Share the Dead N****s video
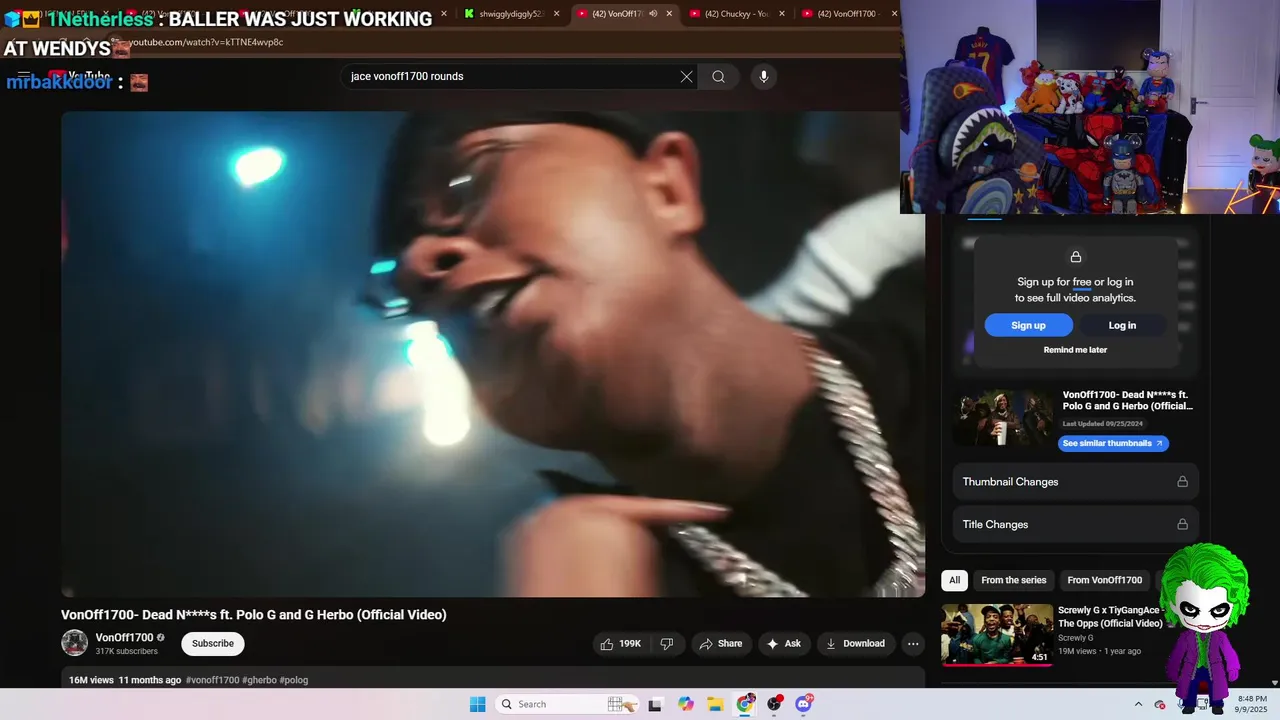Viewport: 1280px width, 720px height. click(x=721, y=644)
